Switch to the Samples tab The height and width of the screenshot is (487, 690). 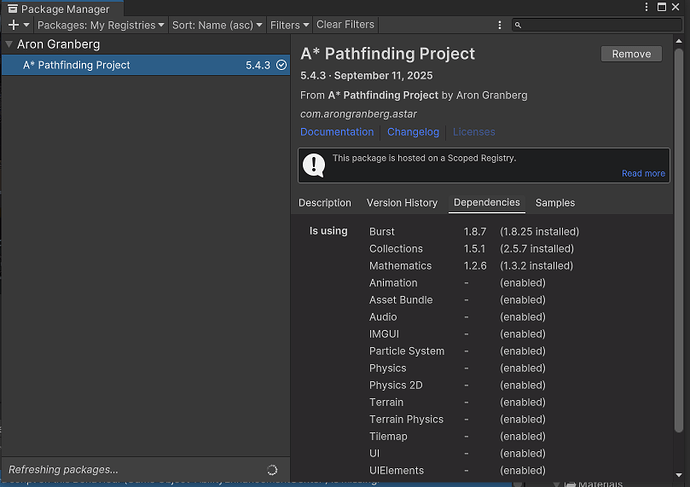click(555, 202)
